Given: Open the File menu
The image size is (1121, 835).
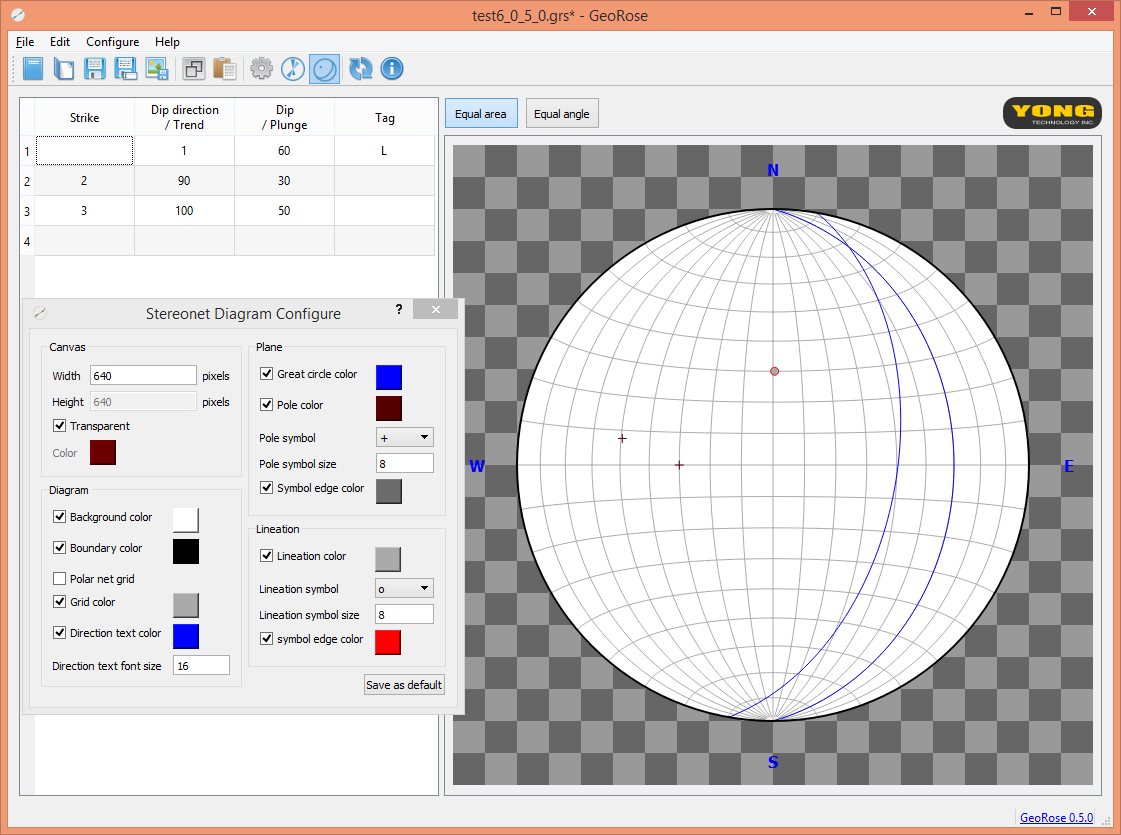Looking at the screenshot, I should pos(25,41).
